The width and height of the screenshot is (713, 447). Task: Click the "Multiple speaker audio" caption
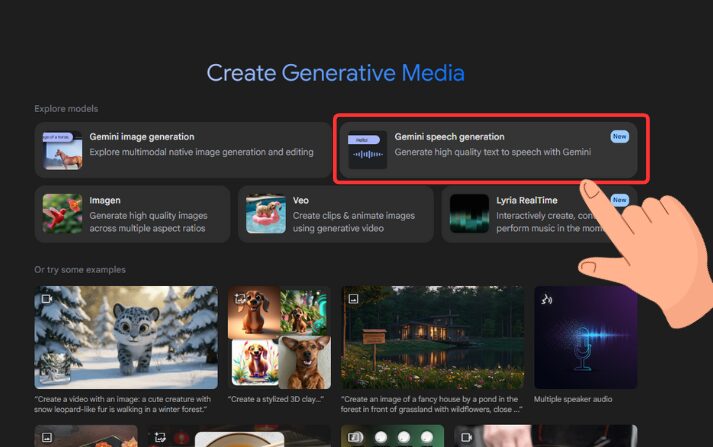pos(573,399)
